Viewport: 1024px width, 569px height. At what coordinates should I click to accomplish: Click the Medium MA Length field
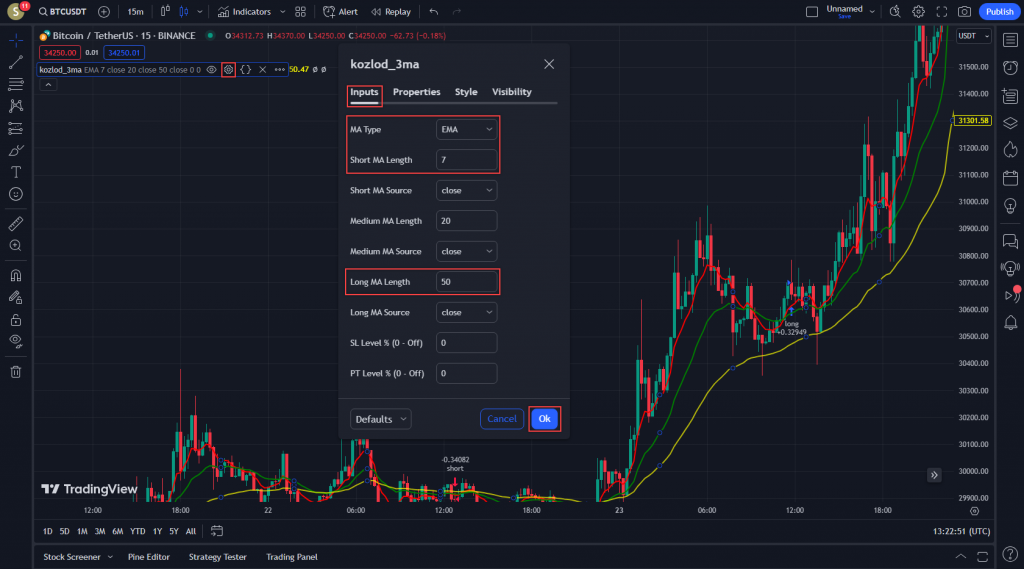point(466,221)
